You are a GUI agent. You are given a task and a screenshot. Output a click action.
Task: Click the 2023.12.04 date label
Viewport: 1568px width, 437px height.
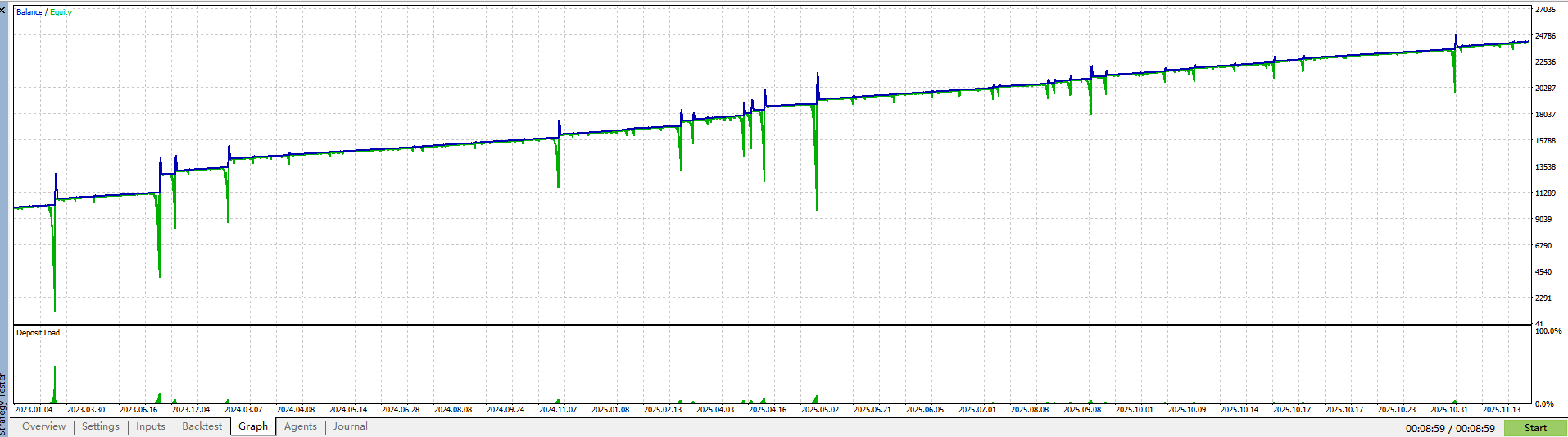pos(191,410)
